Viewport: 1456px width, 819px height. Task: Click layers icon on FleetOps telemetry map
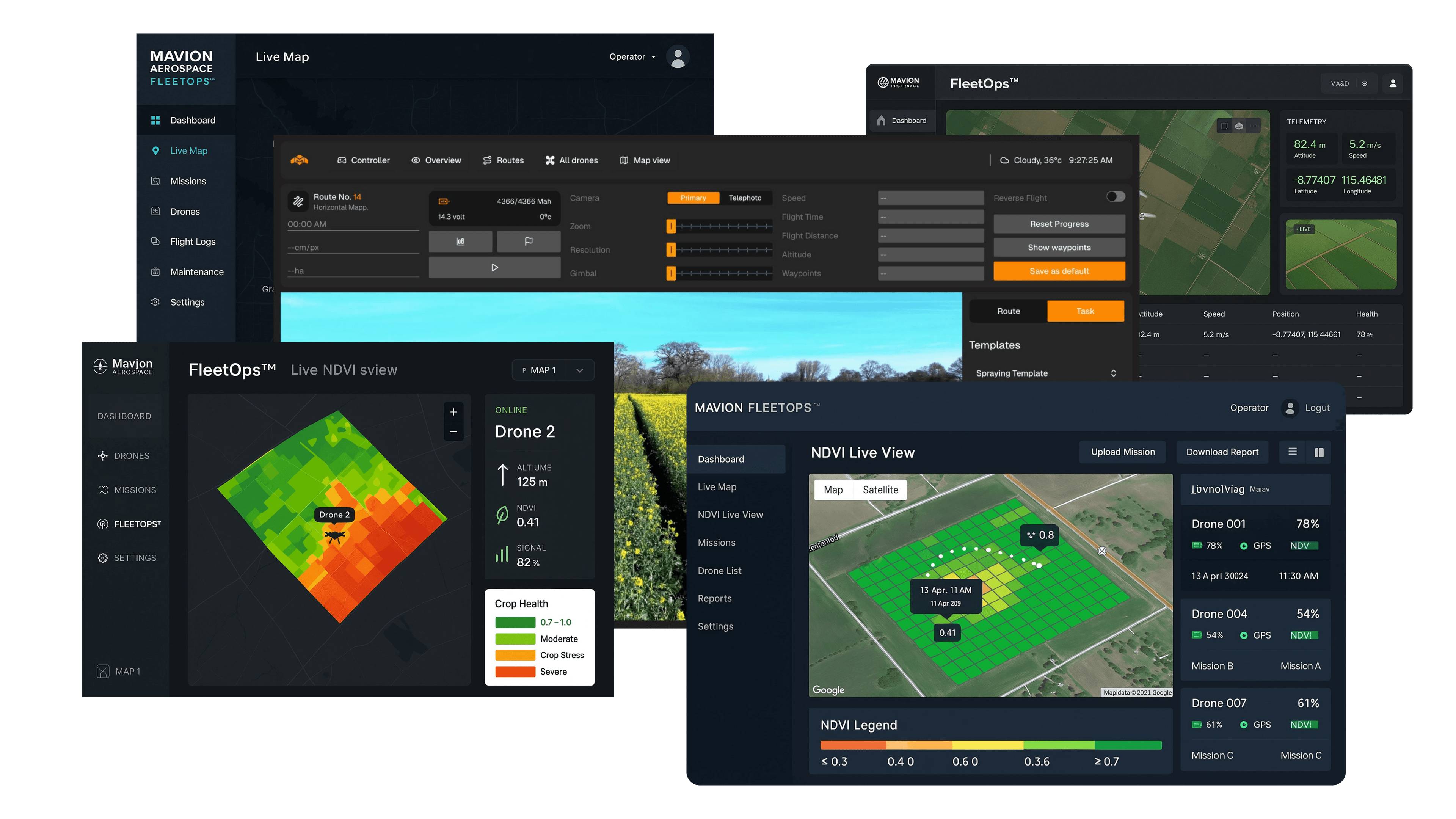pos(1238,126)
